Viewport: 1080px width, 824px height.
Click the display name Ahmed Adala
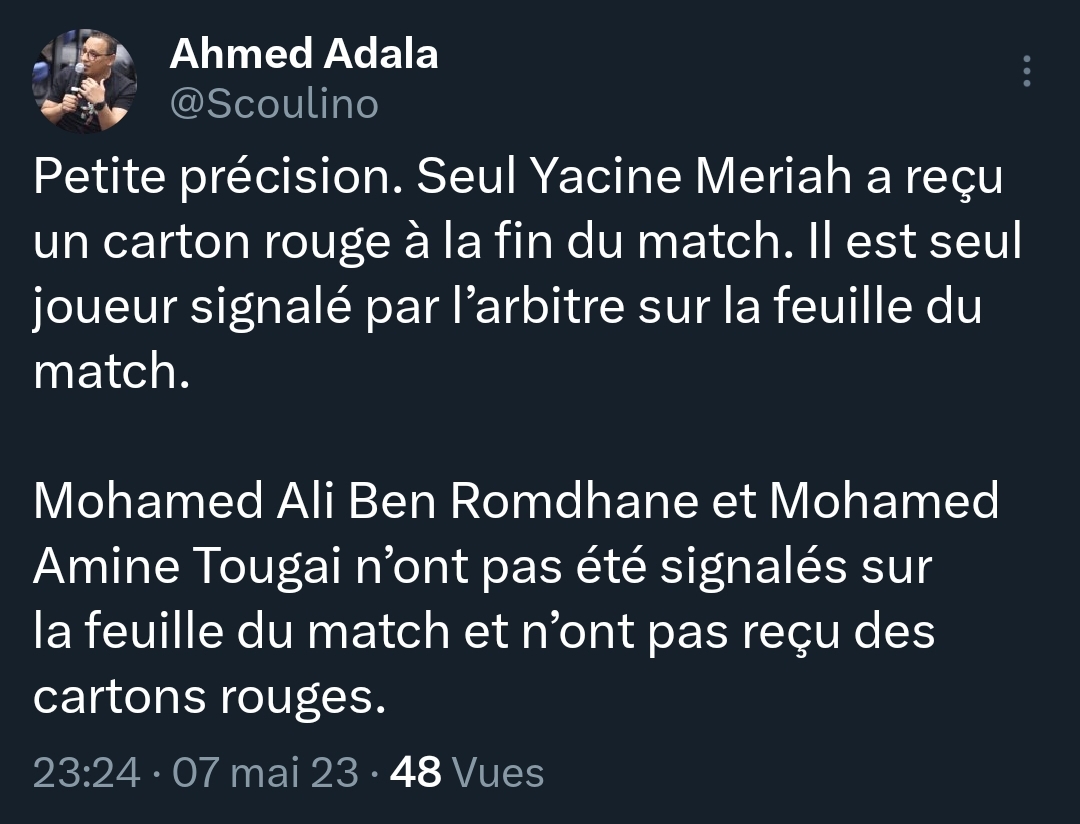(x=304, y=54)
